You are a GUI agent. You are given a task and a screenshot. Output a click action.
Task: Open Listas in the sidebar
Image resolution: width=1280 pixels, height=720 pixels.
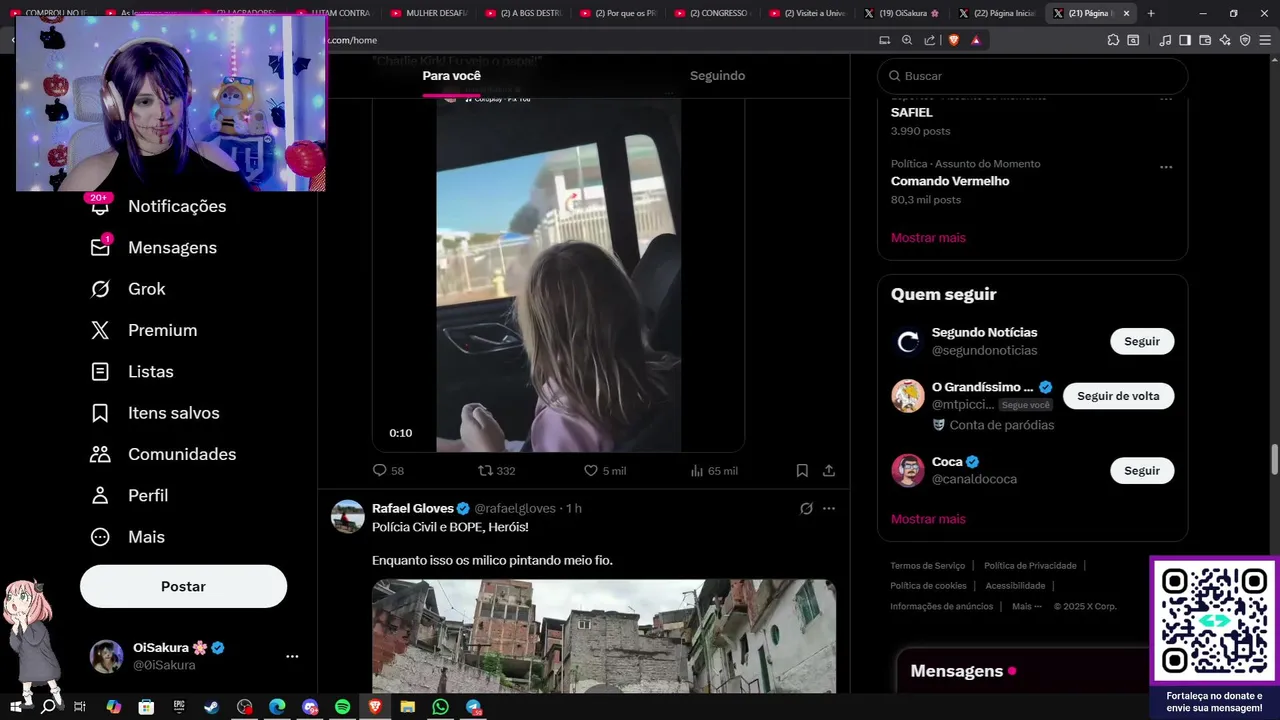(132, 371)
